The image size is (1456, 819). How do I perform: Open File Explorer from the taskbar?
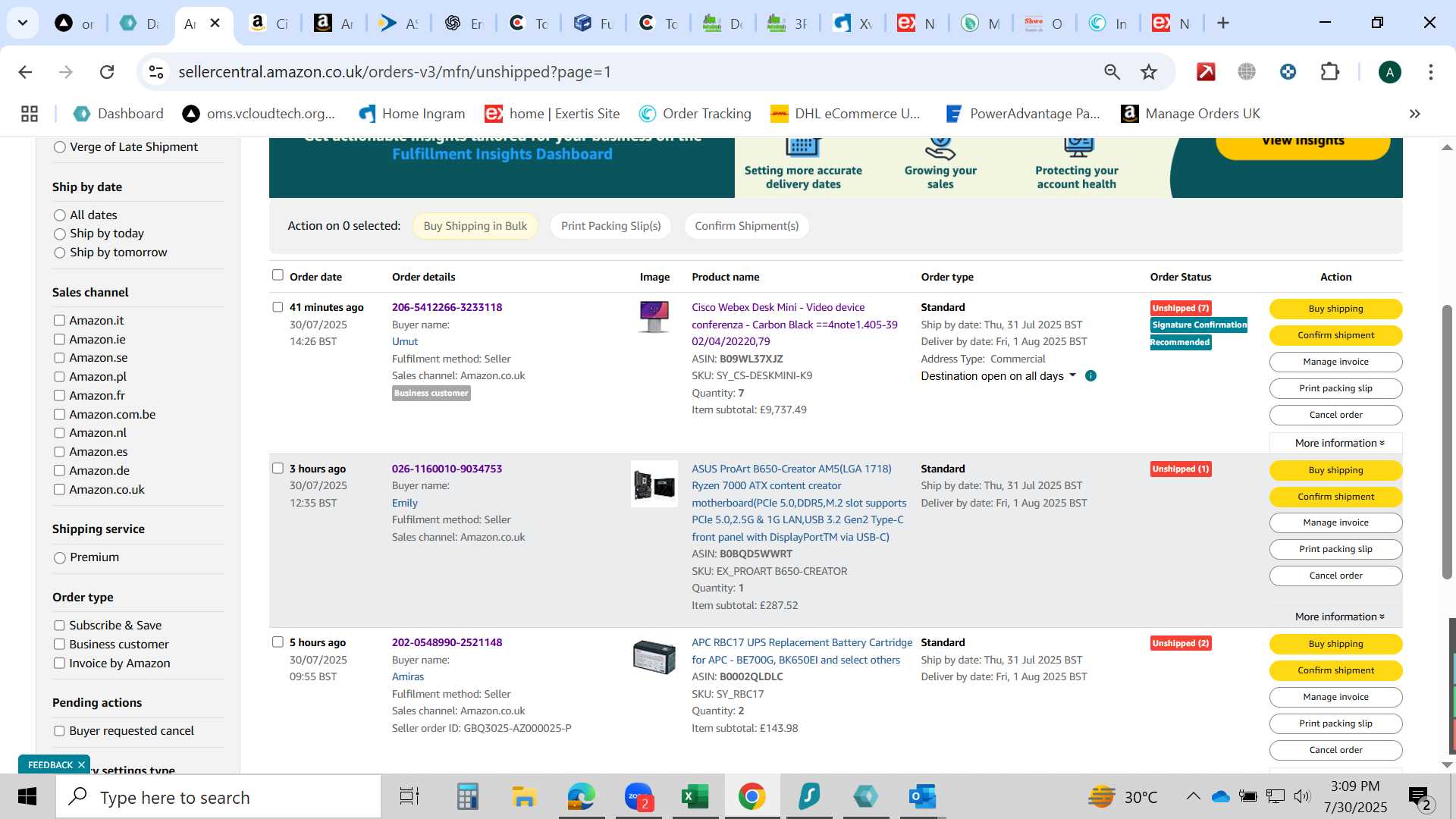pos(524,797)
